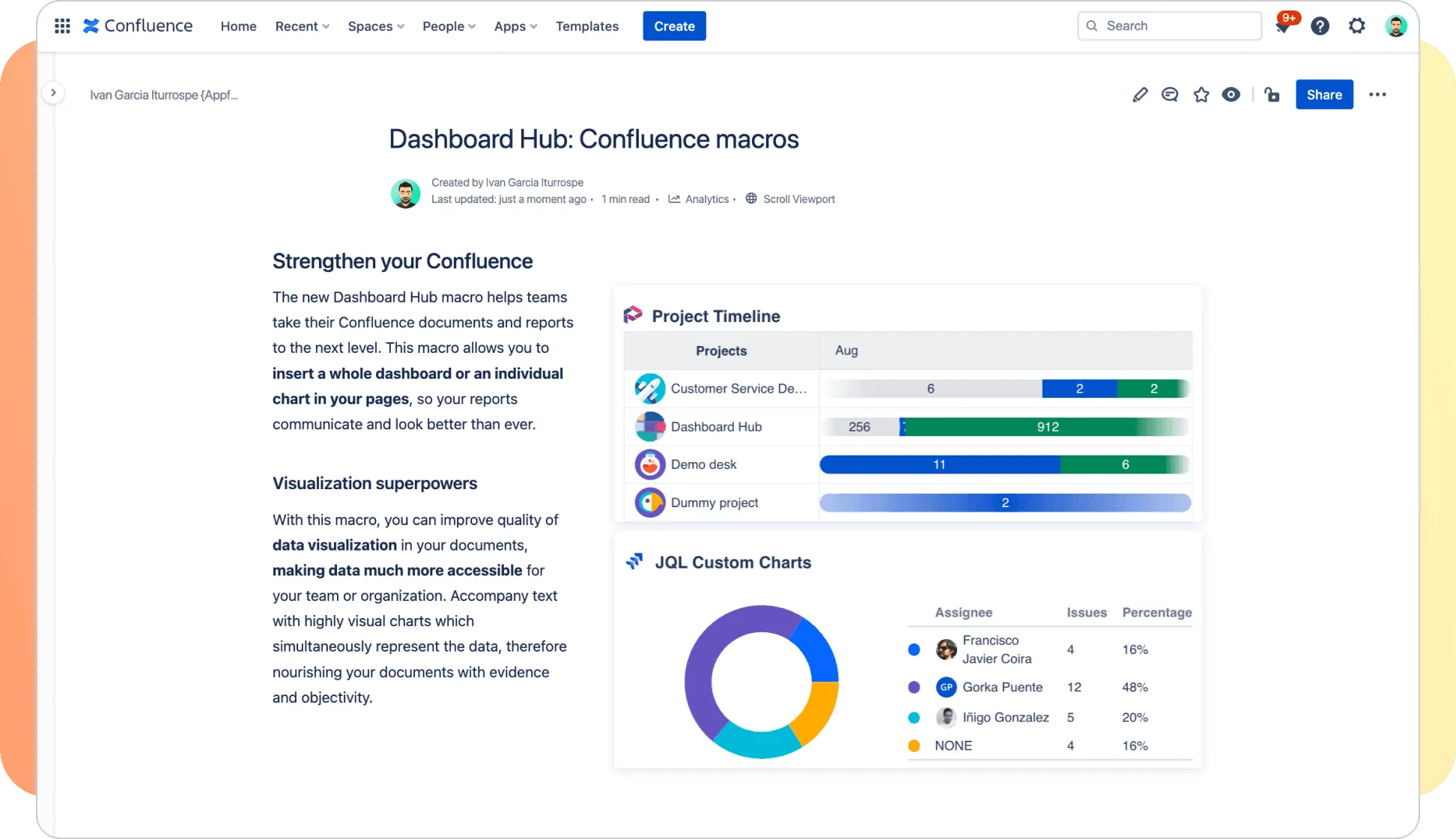The width and height of the screenshot is (1456, 839).
Task: Open page restrictions lock icon
Action: (1272, 94)
